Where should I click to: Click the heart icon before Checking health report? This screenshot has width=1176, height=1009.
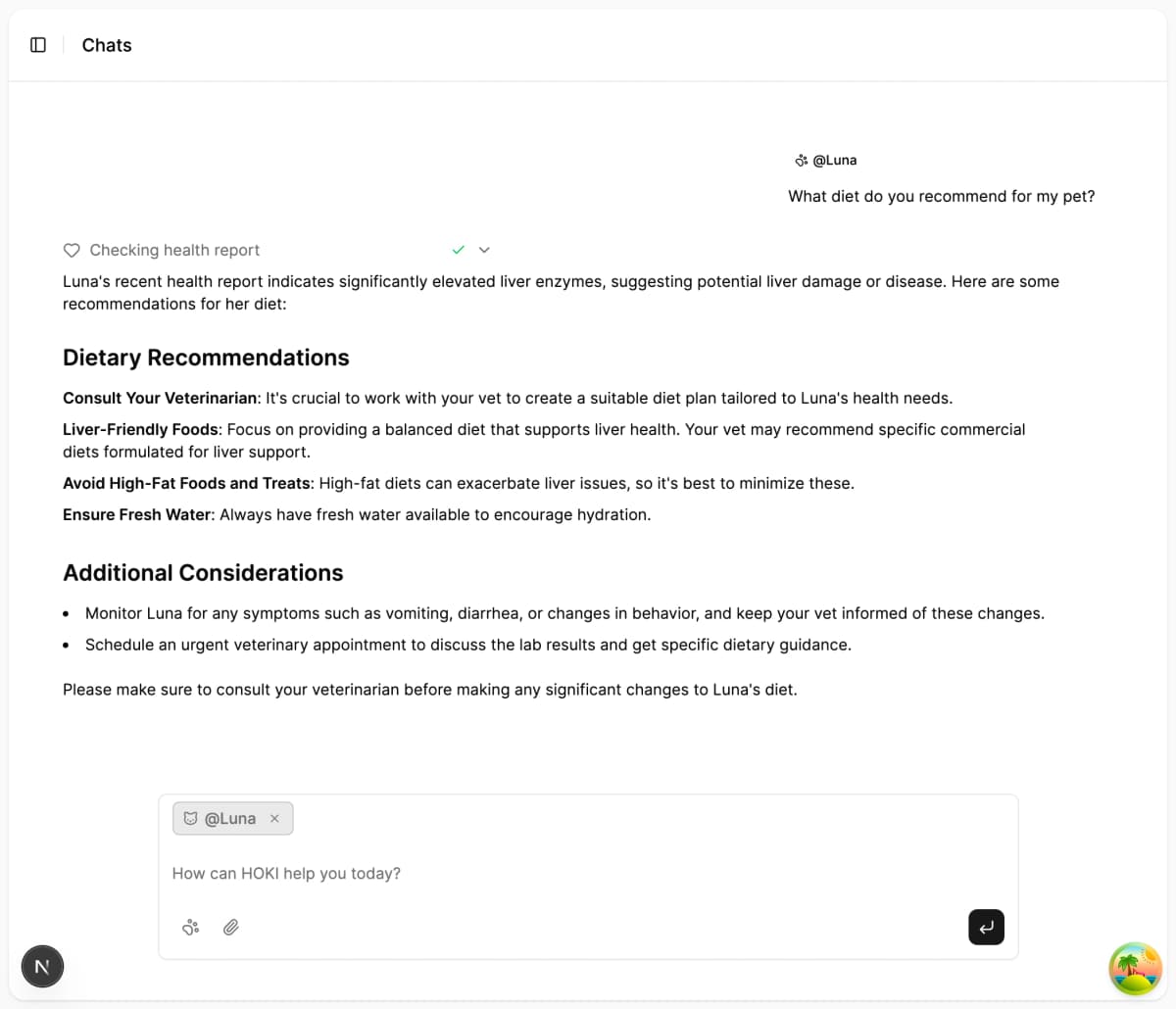coord(72,250)
